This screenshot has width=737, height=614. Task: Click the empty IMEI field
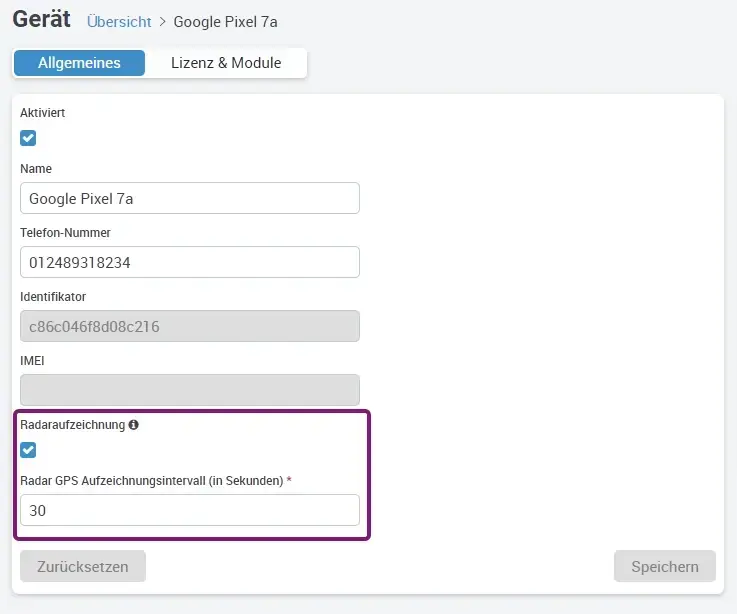(x=189, y=390)
